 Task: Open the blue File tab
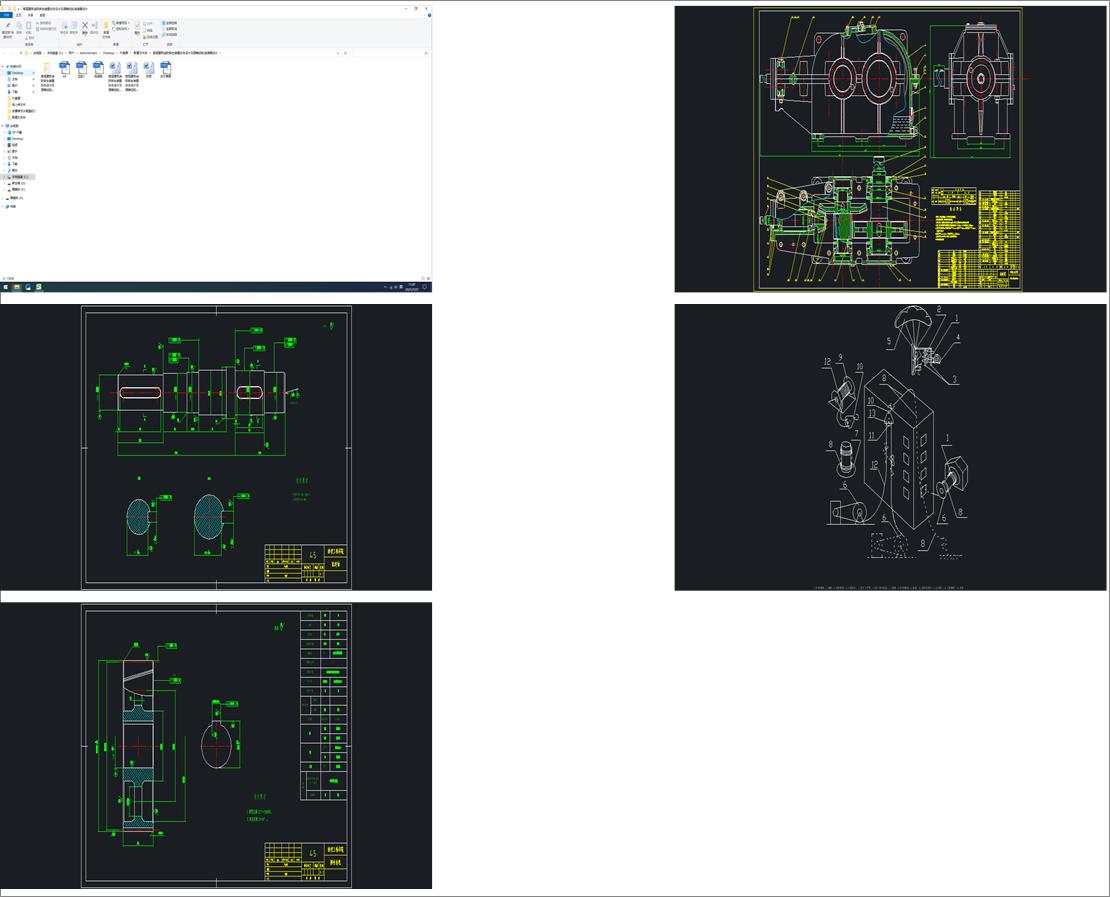tap(6, 15)
